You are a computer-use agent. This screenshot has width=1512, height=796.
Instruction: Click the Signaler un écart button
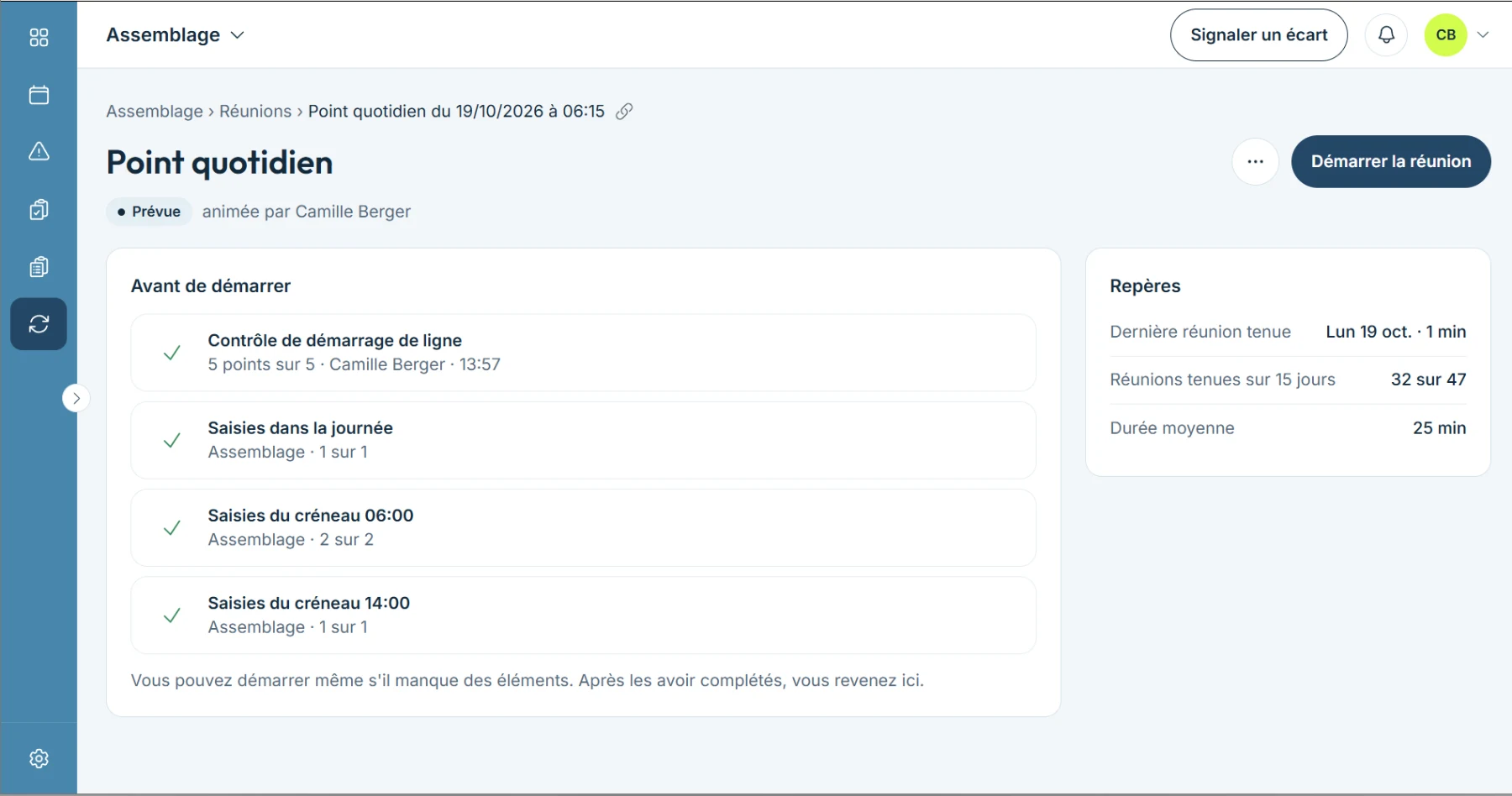(1258, 35)
